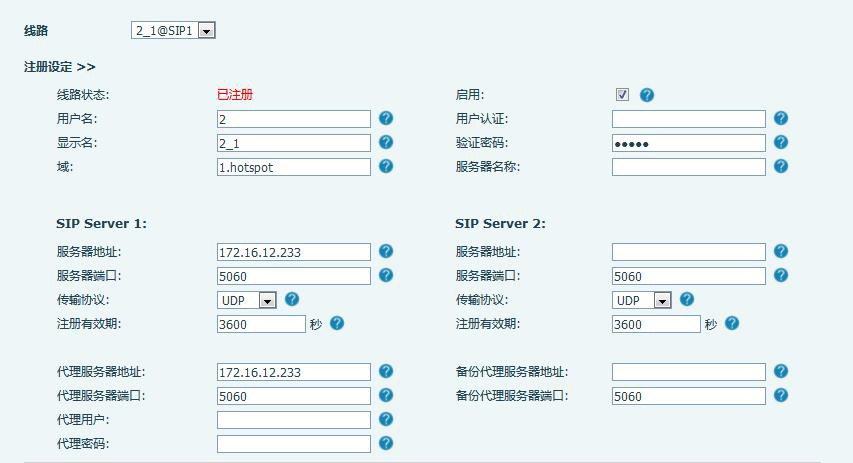The height and width of the screenshot is (463, 853).
Task: Click help icon for SIP Server 1 服务器地址
Action: click(386, 251)
